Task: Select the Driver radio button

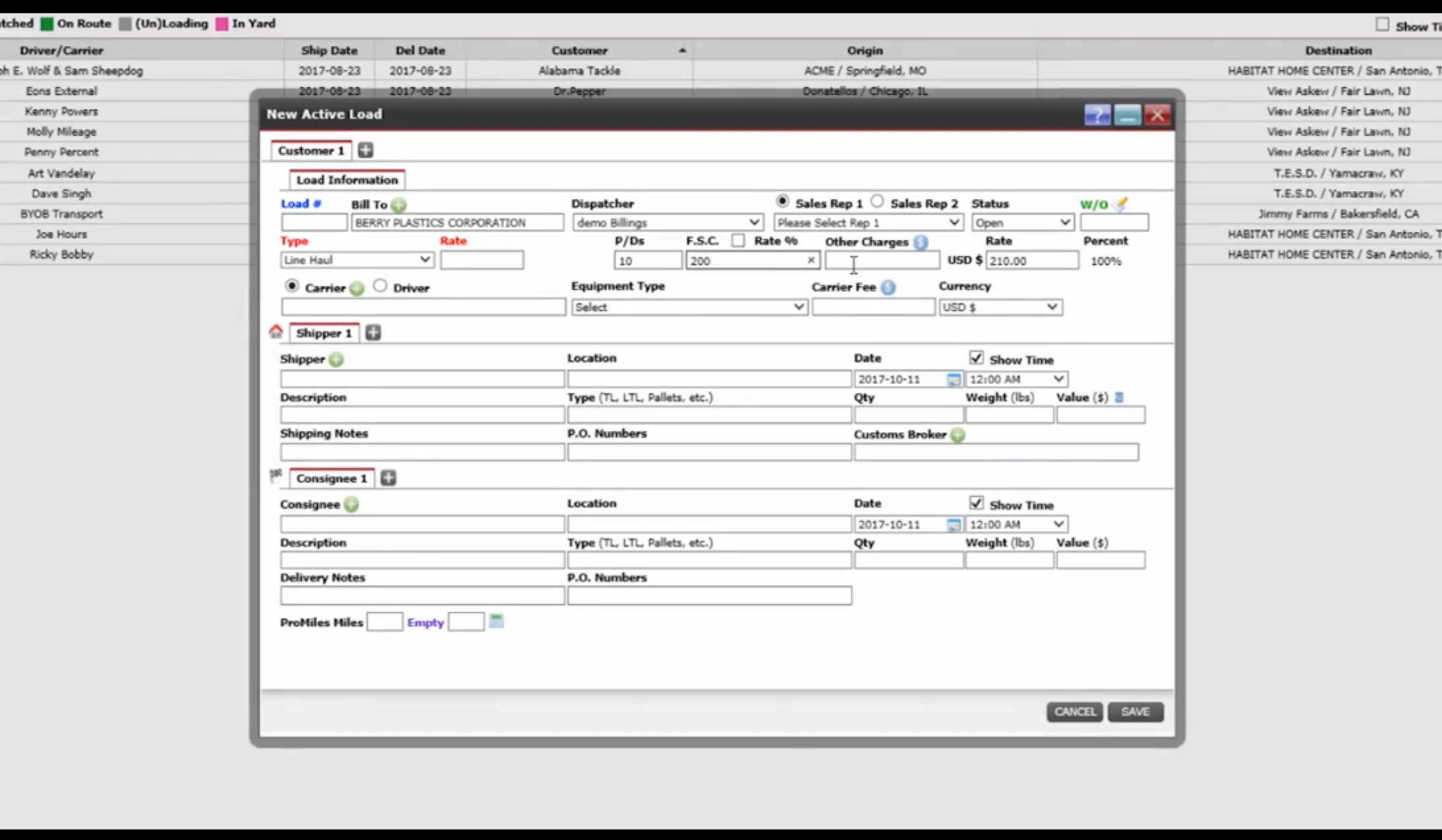Action: pyautogui.click(x=380, y=286)
